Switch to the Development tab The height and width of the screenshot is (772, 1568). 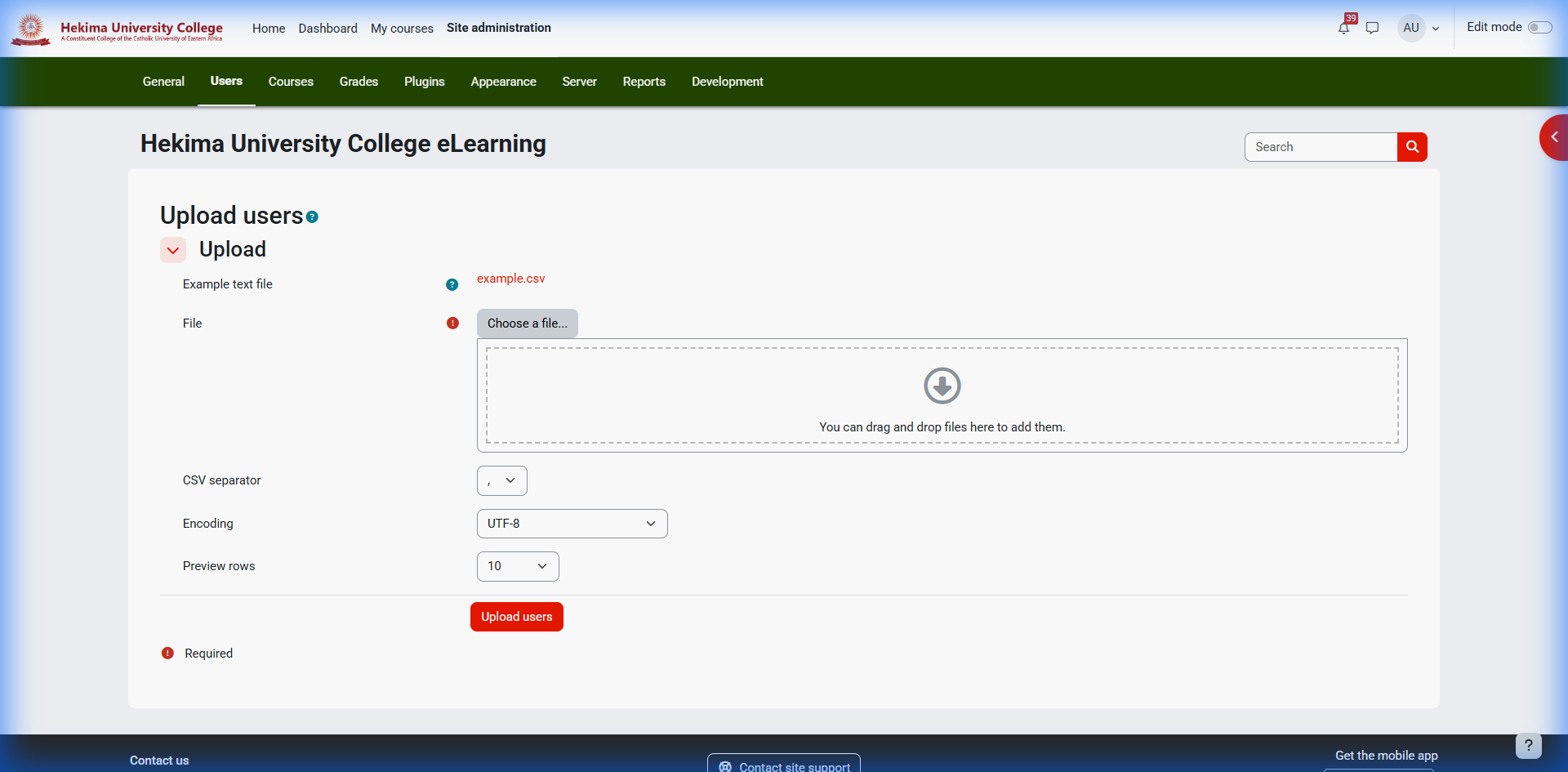click(728, 82)
